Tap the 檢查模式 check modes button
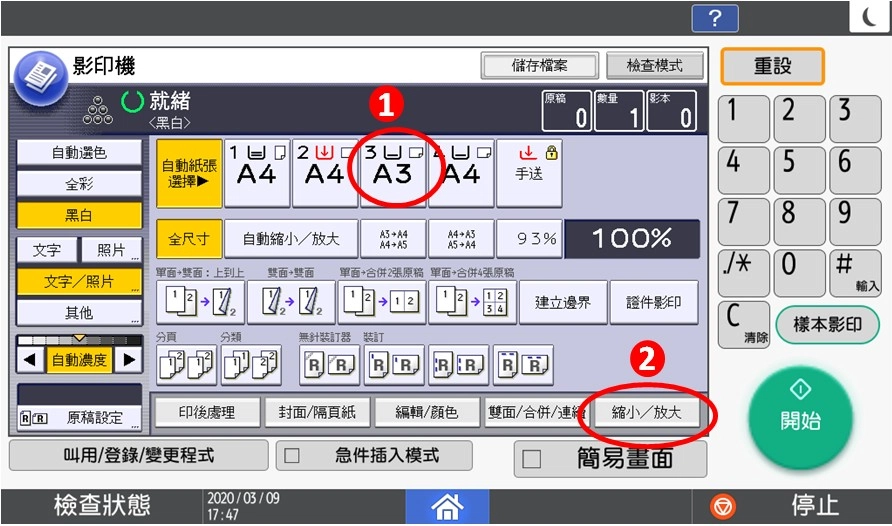 [x=655, y=65]
